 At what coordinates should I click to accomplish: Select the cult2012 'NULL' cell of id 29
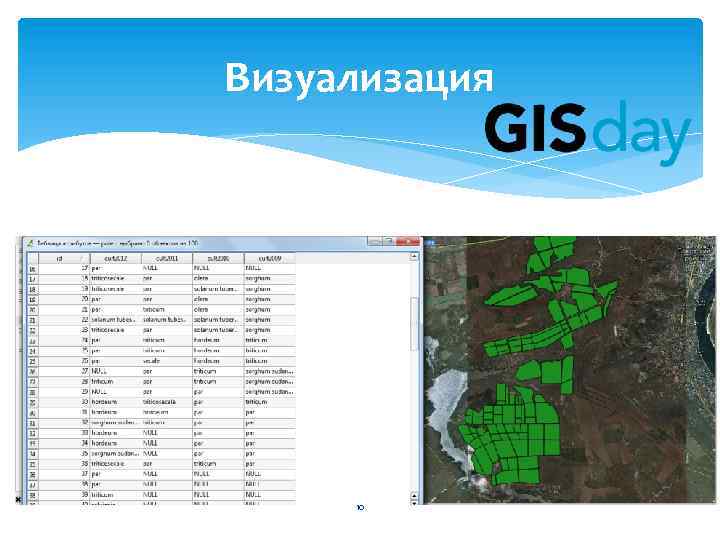(x=116, y=392)
